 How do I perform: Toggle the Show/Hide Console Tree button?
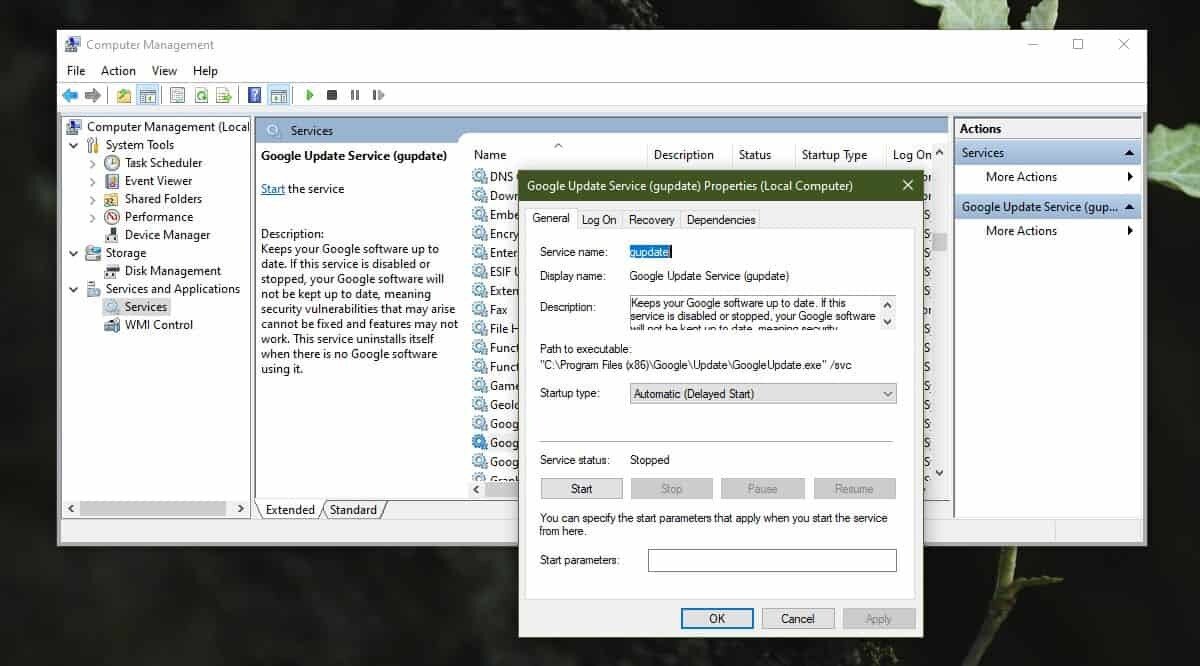click(146, 95)
